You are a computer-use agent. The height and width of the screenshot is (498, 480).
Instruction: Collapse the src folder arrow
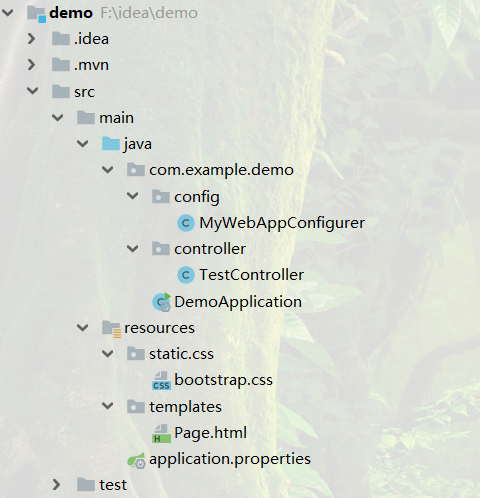click(x=32, y=91)
